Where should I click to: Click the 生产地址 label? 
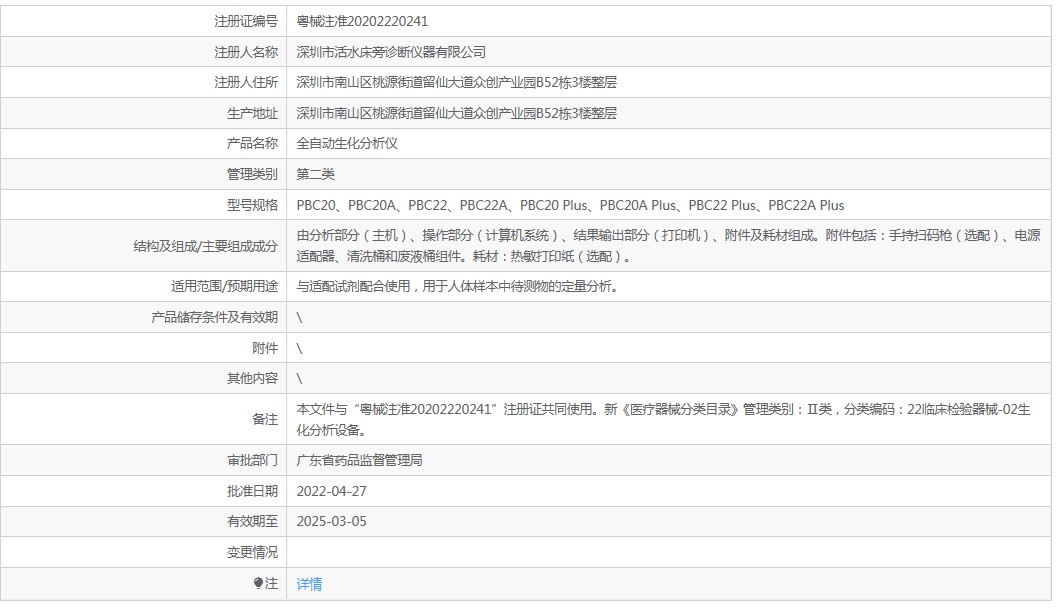tap(253, 113)
